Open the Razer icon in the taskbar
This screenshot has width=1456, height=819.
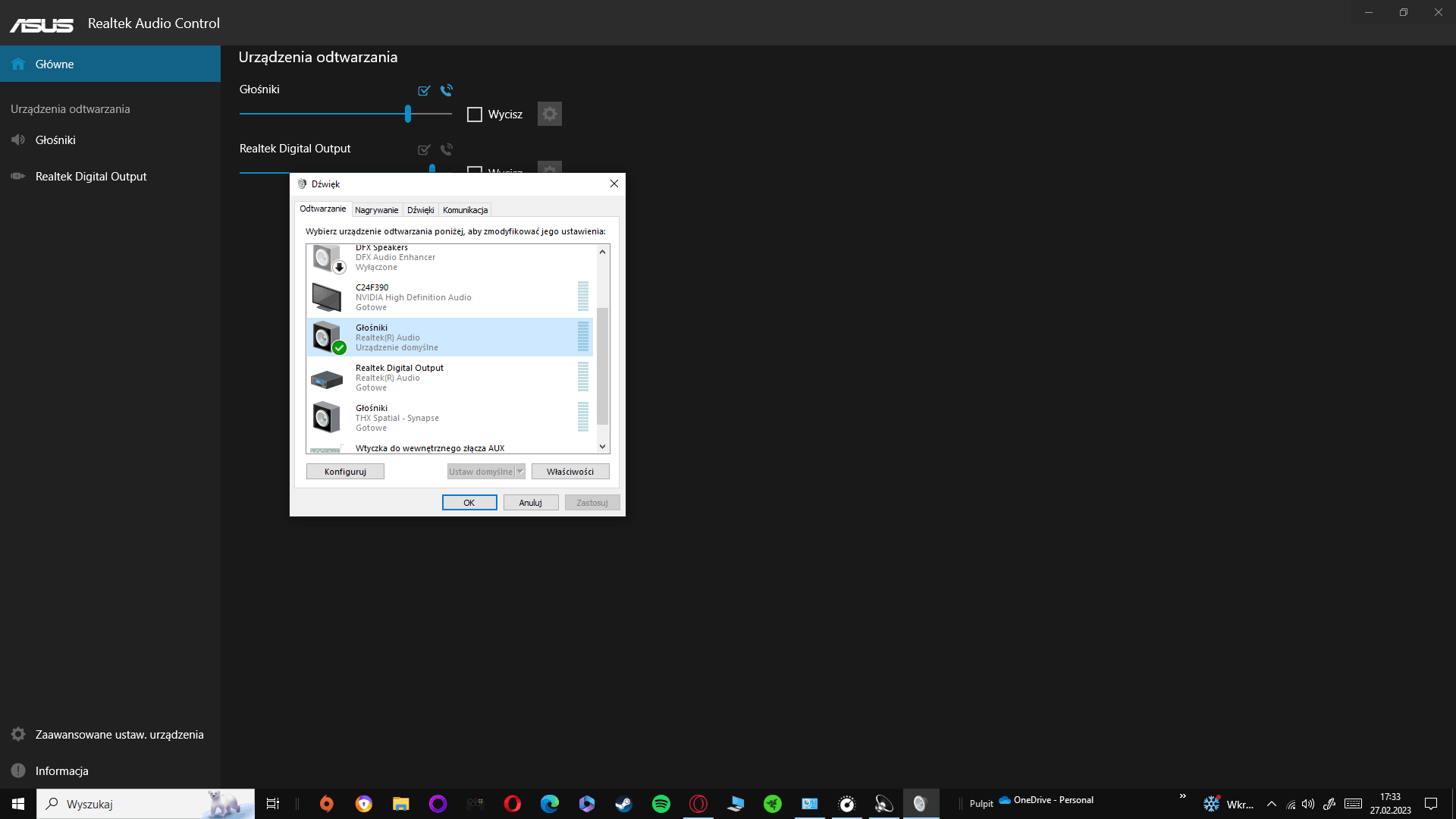coord(773,804)
